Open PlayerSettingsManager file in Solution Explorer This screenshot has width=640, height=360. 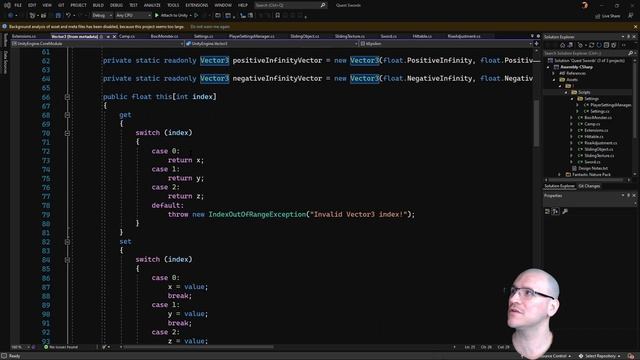pos(610,105)
